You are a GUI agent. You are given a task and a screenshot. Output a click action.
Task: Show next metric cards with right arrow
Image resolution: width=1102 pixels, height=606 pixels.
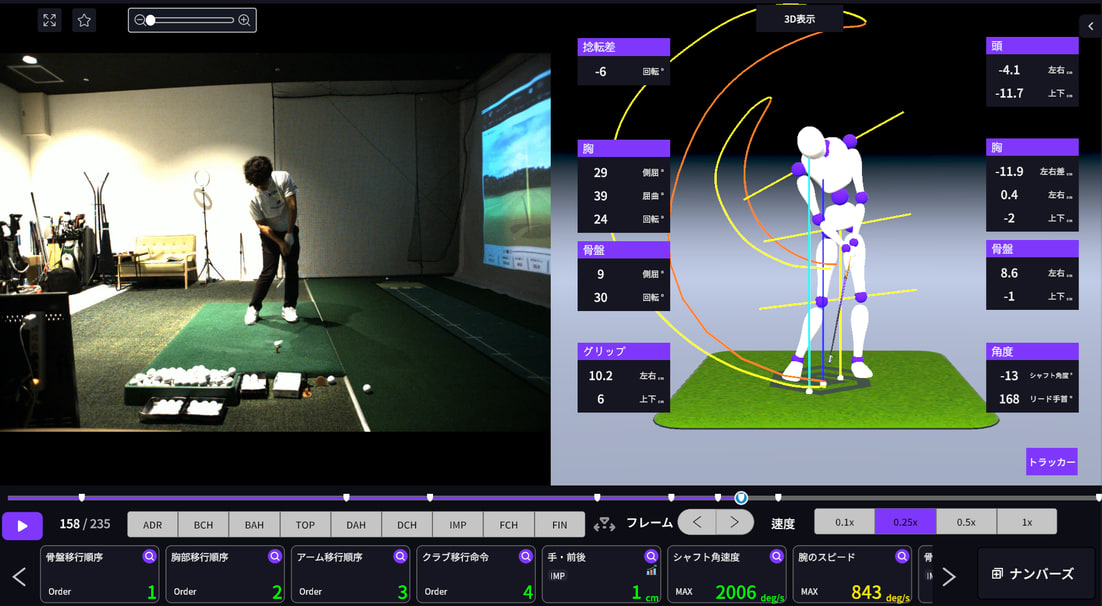[949, 577]
